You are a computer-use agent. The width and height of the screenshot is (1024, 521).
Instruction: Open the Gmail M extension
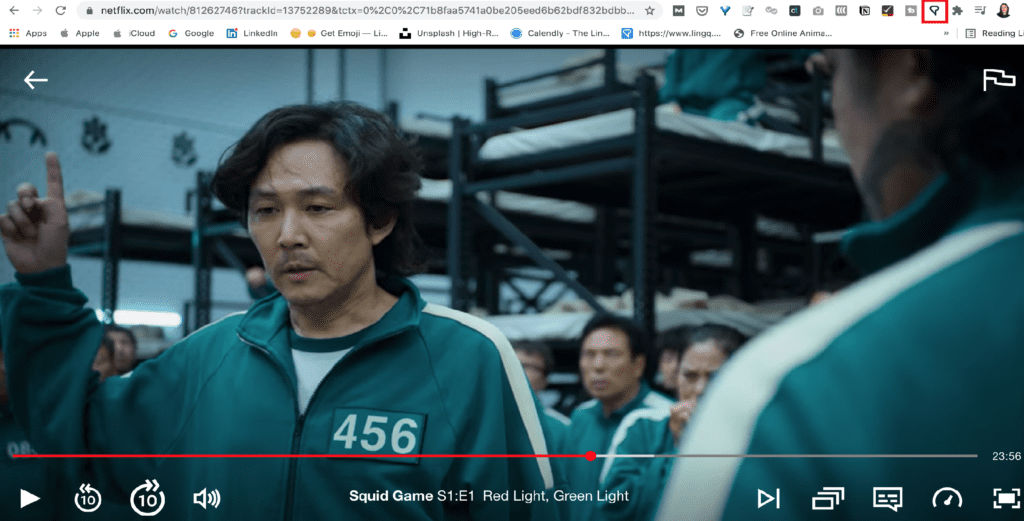(679, 10)
